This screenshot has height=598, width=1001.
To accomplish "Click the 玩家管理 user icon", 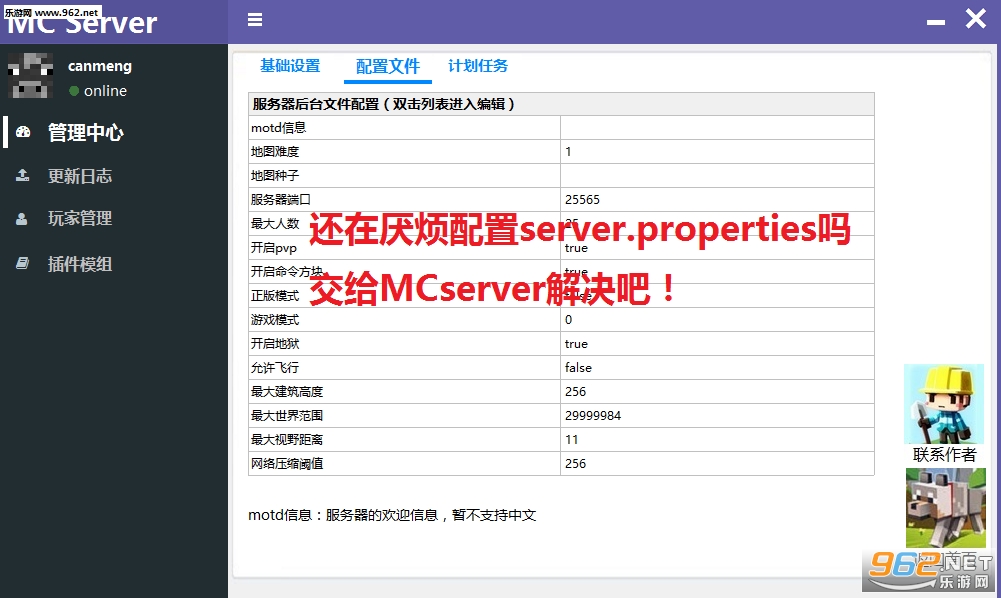I will (x=22, y=219).
